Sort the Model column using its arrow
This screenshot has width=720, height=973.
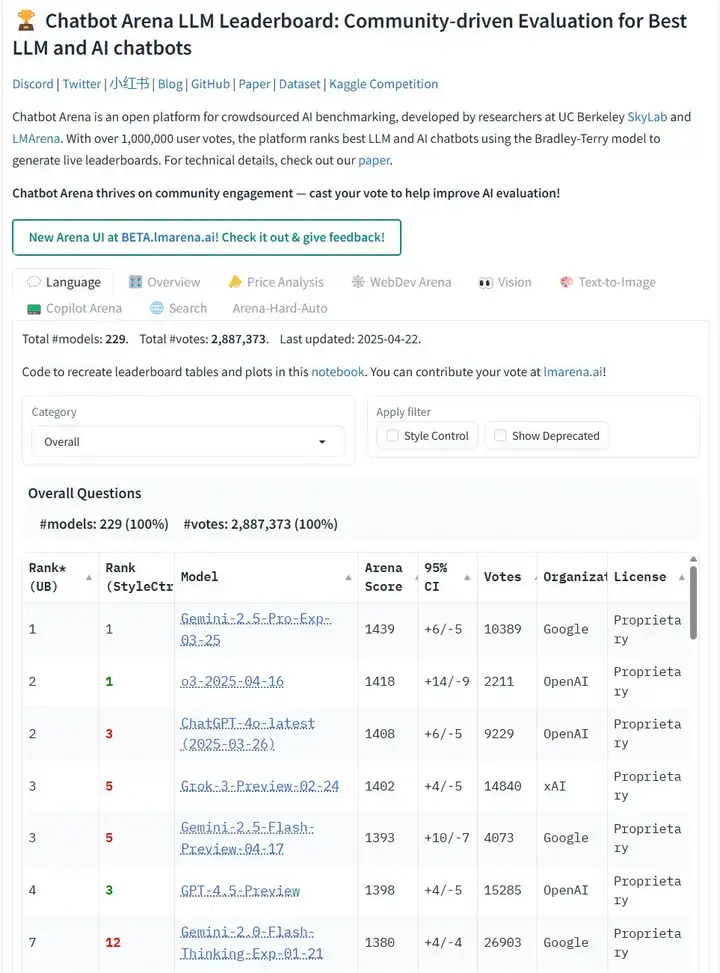coord(348,577)
